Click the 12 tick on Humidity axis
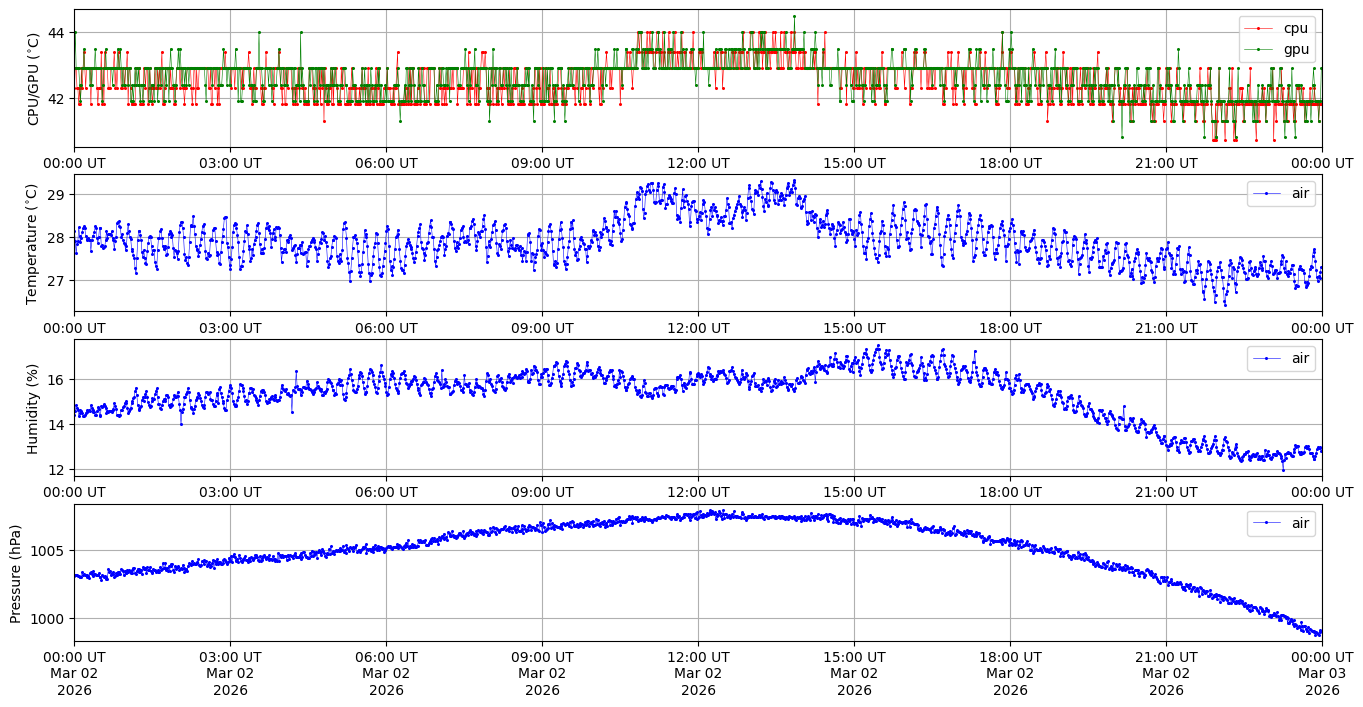Viewport: 1363px width, 707px height. (55, 470)
